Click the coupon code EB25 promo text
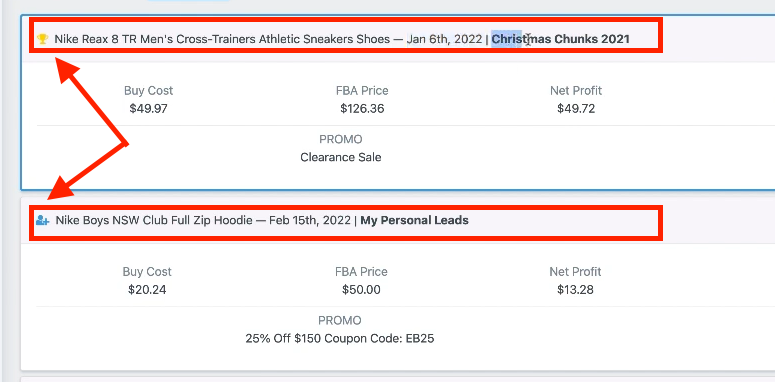Screen dimensions: 775x382 pos(340,339)
